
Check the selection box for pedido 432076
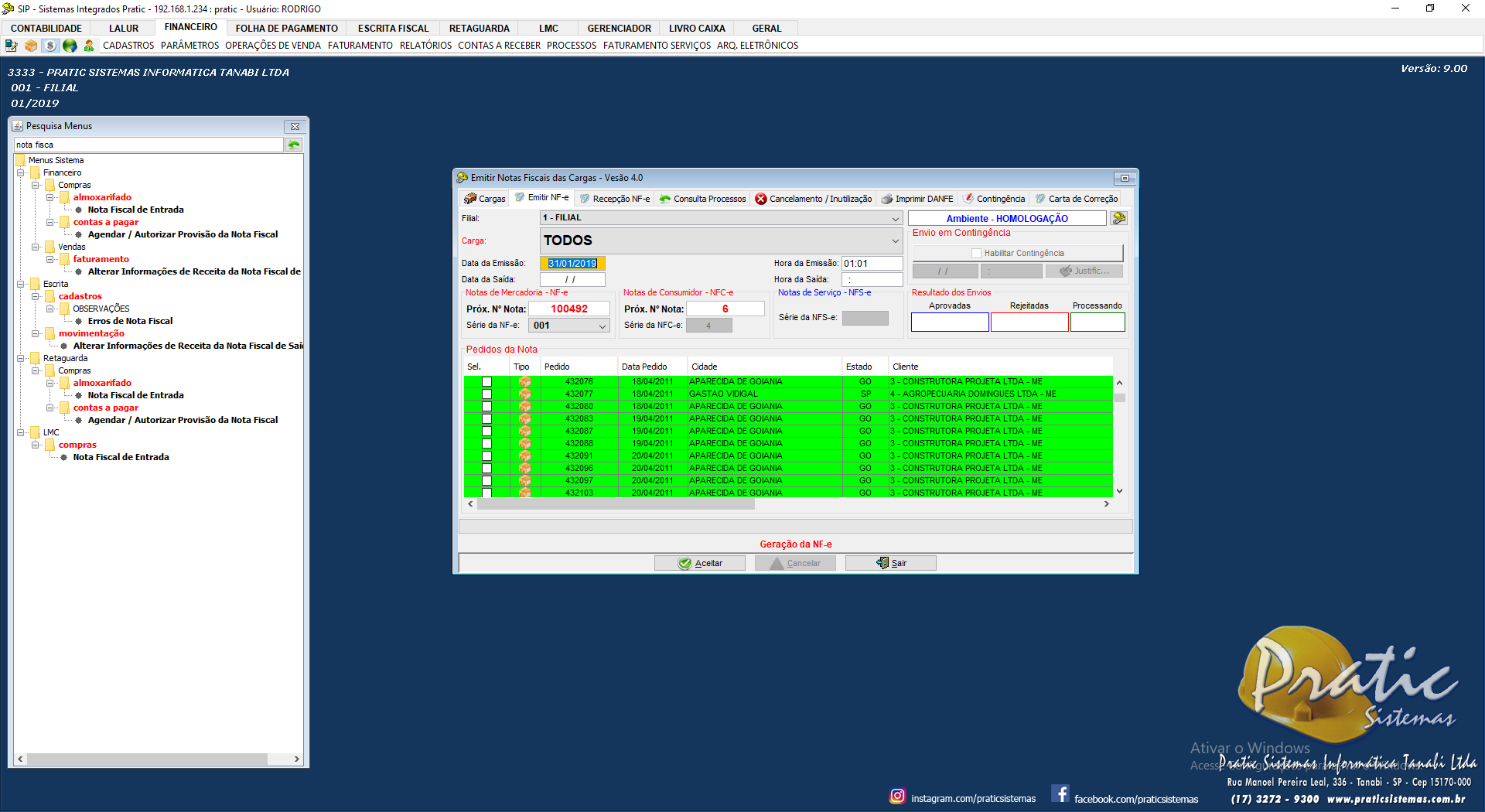coord(486,382)
